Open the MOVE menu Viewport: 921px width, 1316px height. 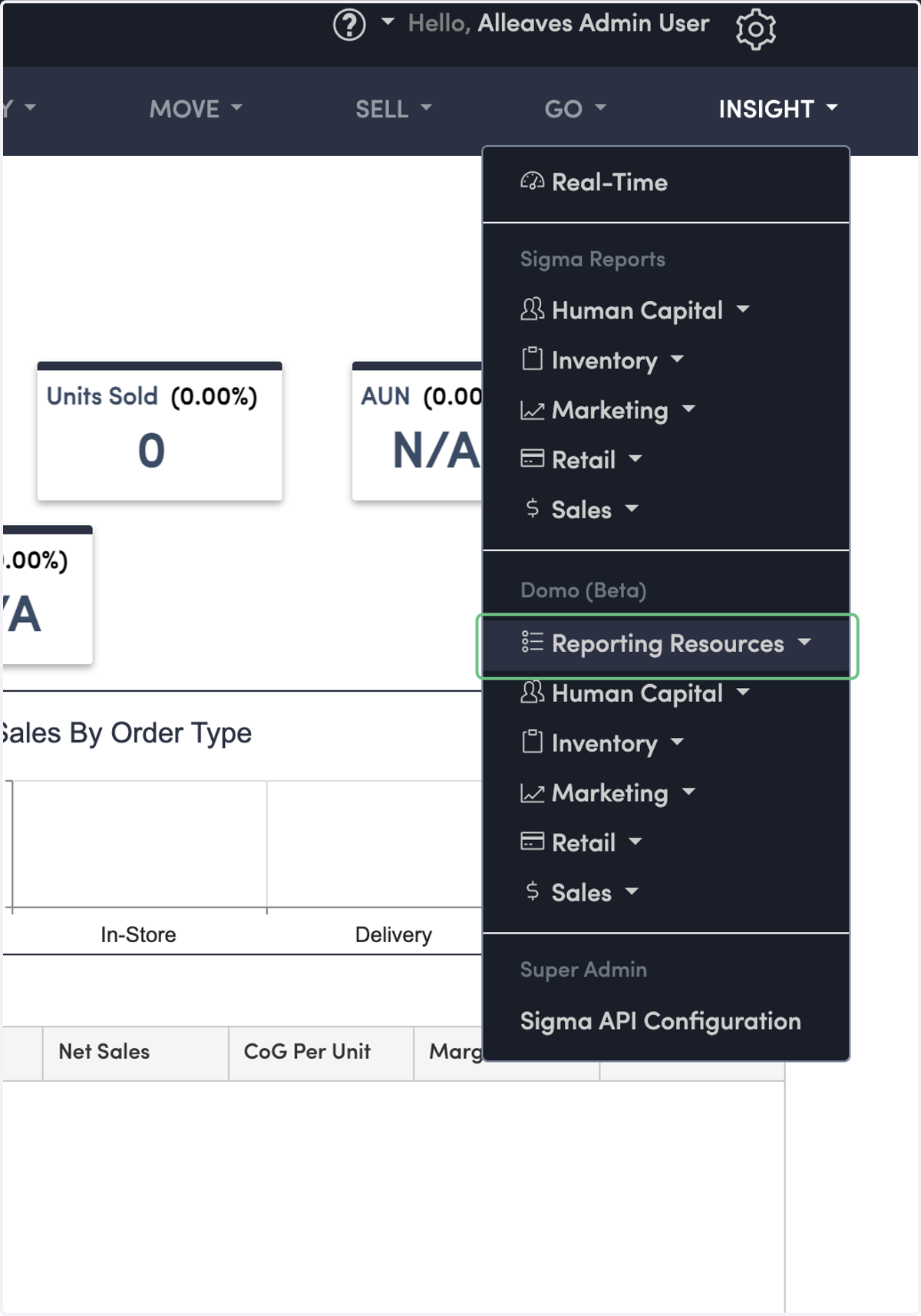pos(196,109)
